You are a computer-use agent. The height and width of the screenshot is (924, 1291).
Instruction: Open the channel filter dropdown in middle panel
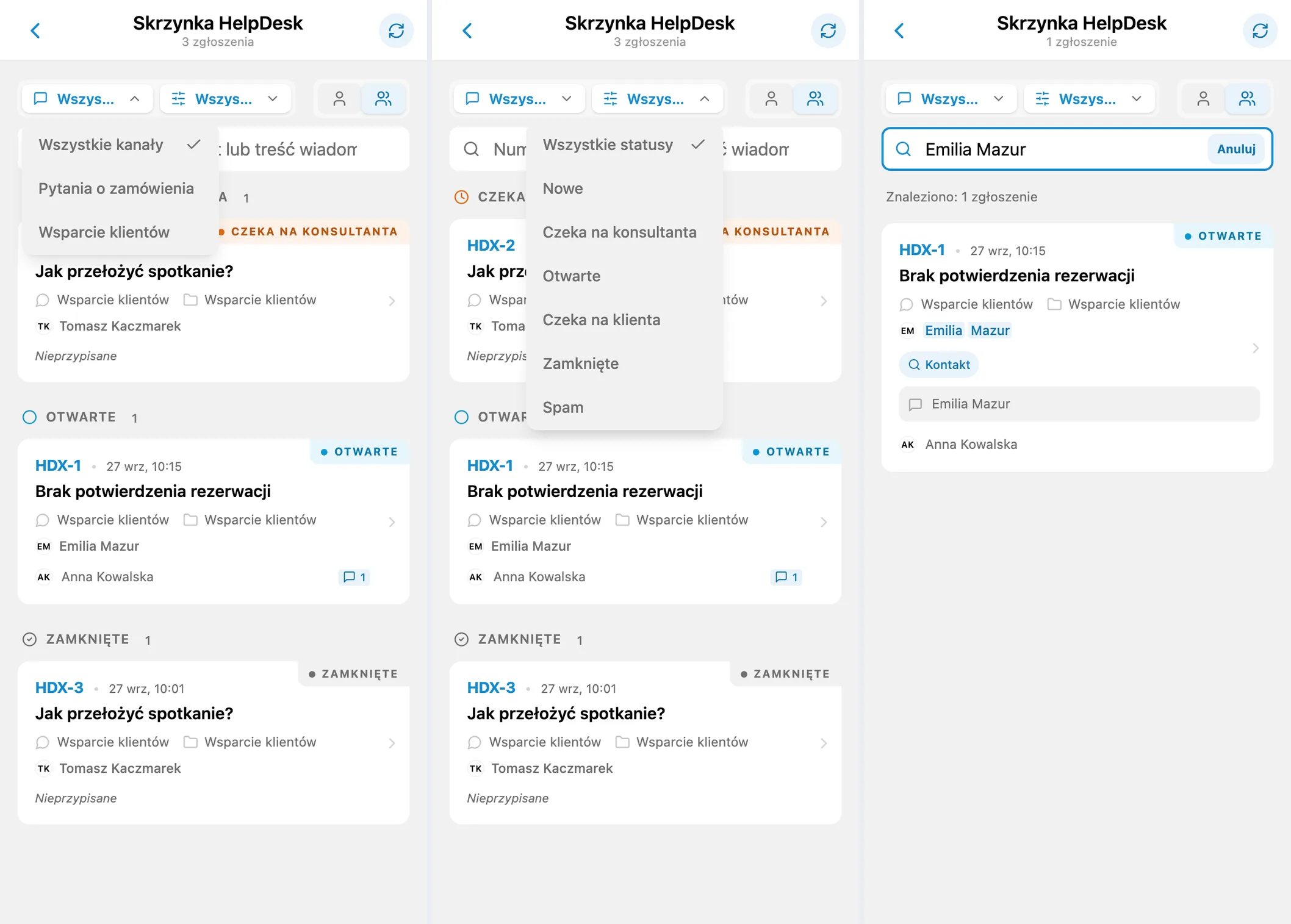(x=519, y=99)
